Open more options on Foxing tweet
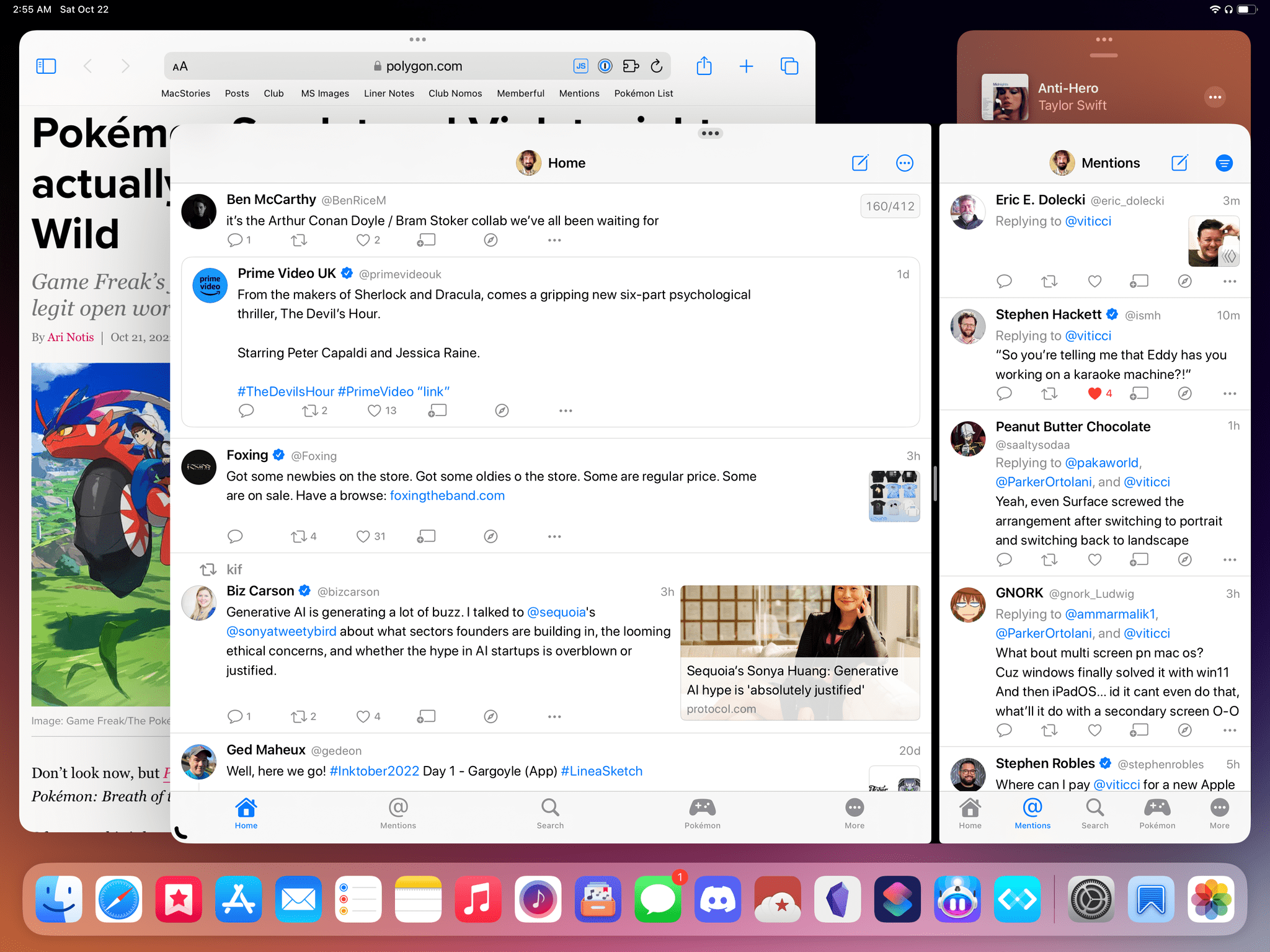1270x952 pixels. point(554,536)
